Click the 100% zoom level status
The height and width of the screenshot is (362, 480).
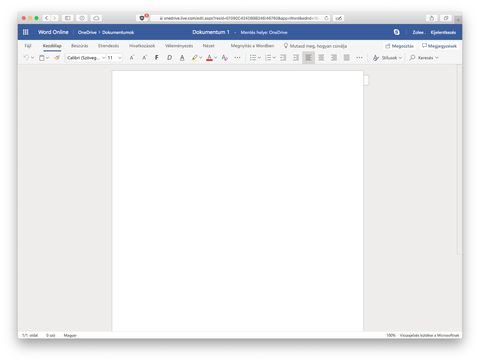(391, 335)
